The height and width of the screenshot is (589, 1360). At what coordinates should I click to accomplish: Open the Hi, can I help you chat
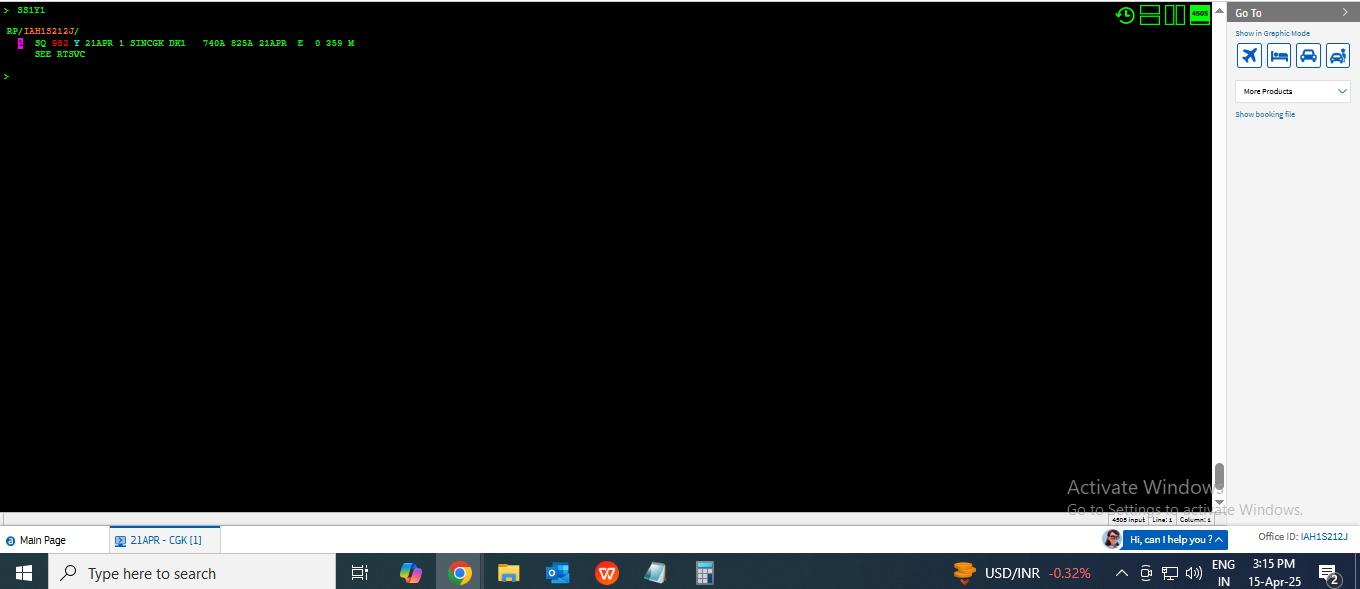tap(1175, 540)
